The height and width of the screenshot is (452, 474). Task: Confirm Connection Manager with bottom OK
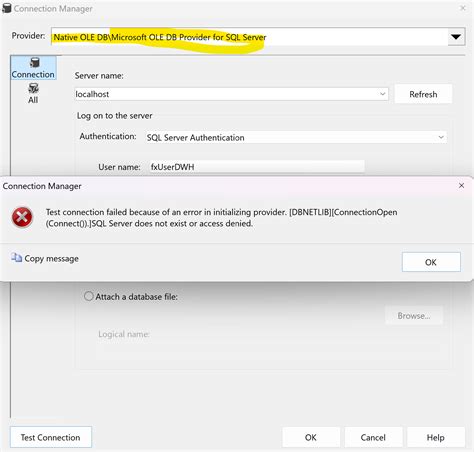(311, 437)
